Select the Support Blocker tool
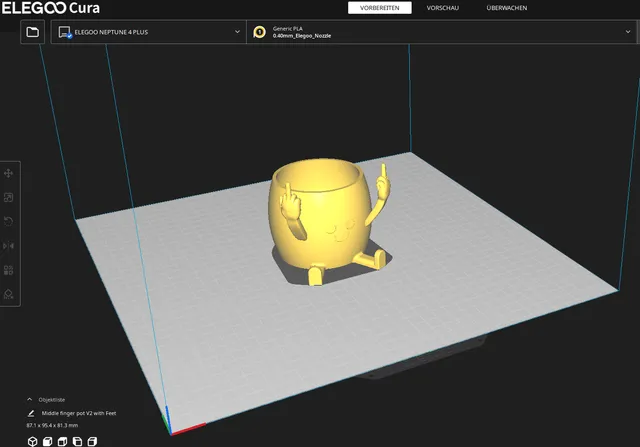The width and height of the screenshot is (640, 447). click(8, 294)
